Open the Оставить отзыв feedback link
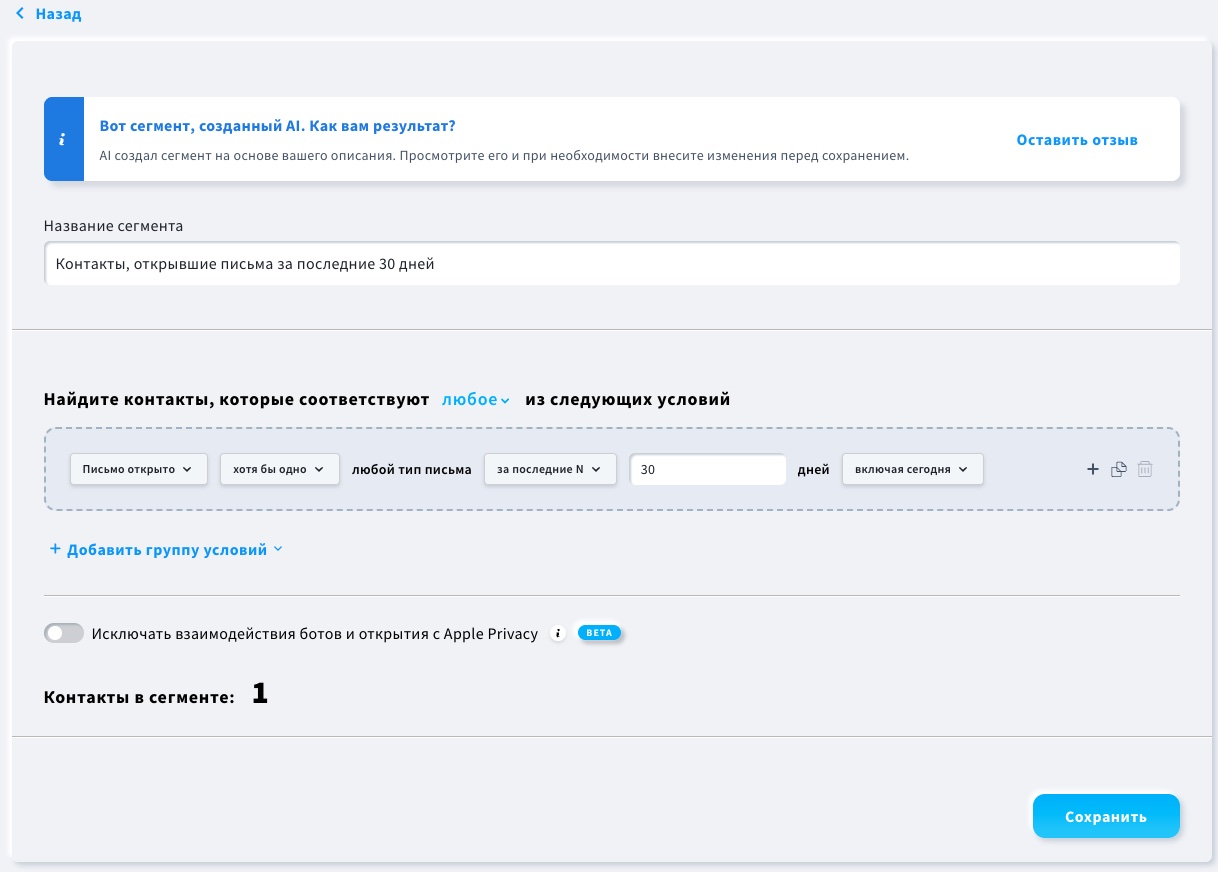1218x872 pixels. tap(1077, 140)
